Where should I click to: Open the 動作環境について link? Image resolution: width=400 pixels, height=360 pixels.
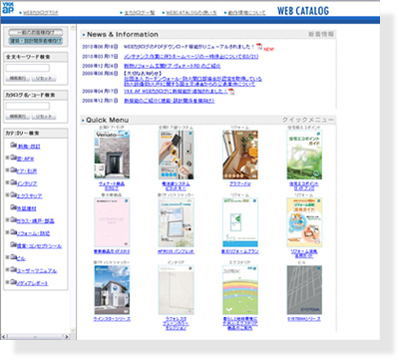pyautogui.click(x=247, y=13)
